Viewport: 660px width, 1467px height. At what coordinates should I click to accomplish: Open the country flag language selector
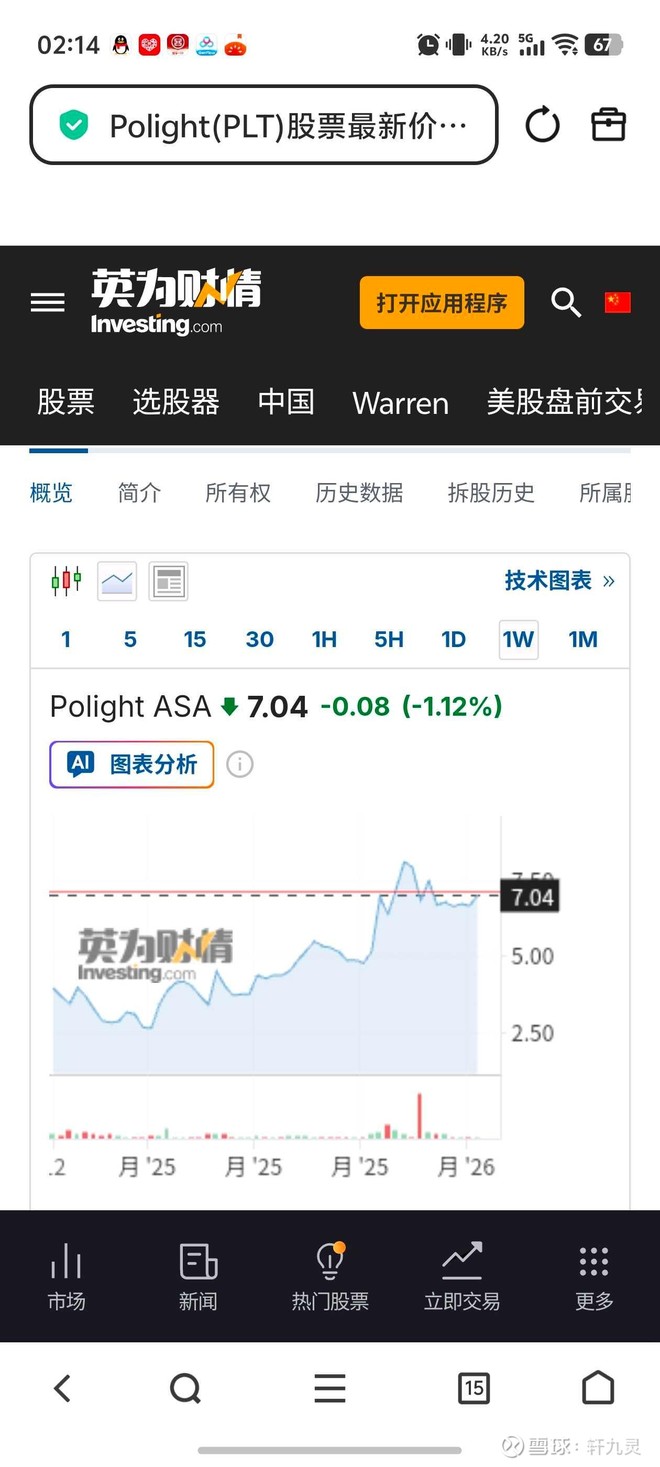click(x=618, y=302)
